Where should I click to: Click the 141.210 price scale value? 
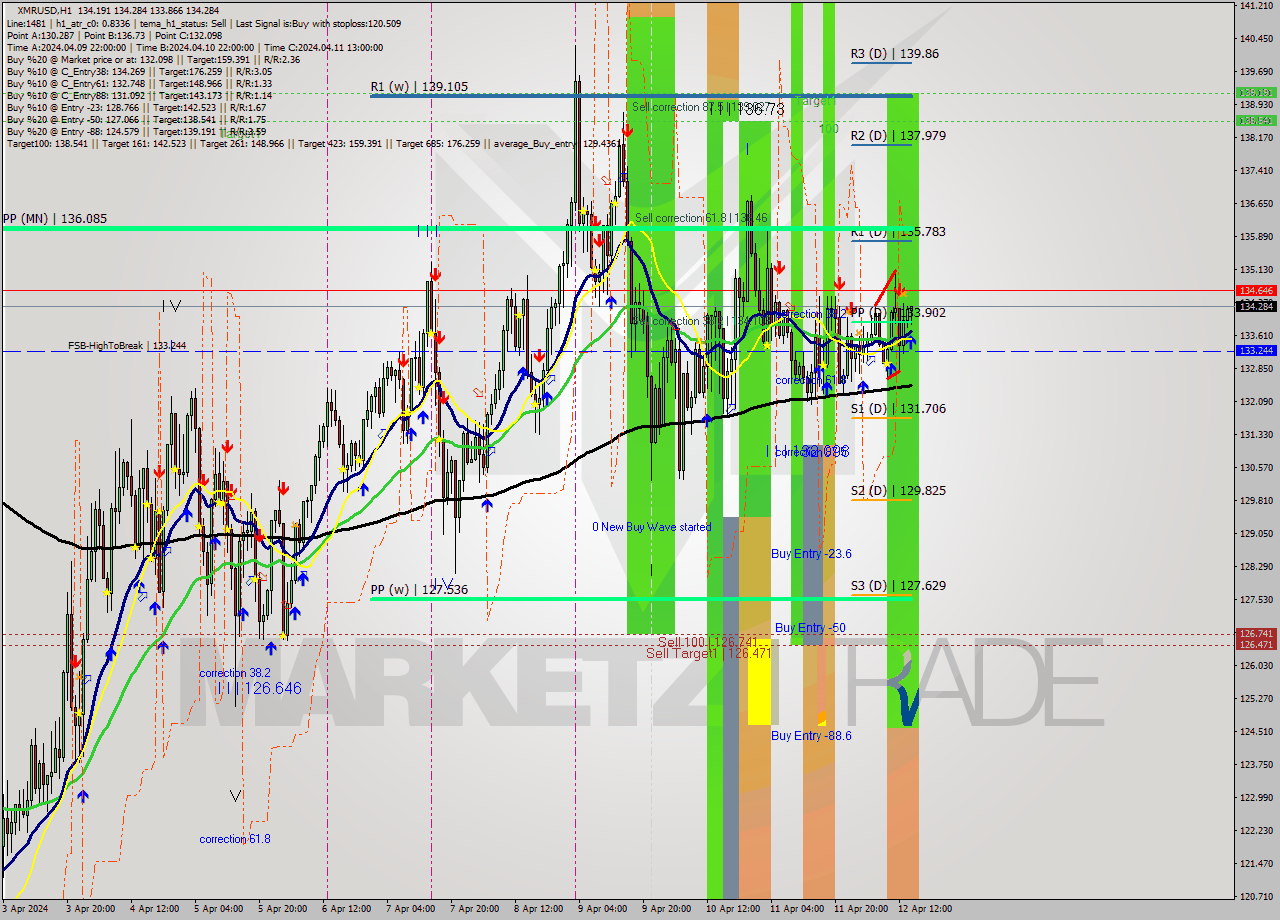point(1255,6)
